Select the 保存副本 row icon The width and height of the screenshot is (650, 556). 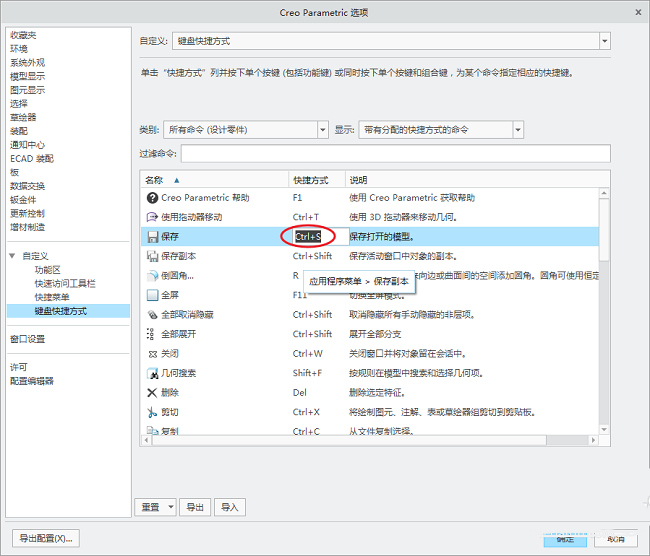(152, 256)
